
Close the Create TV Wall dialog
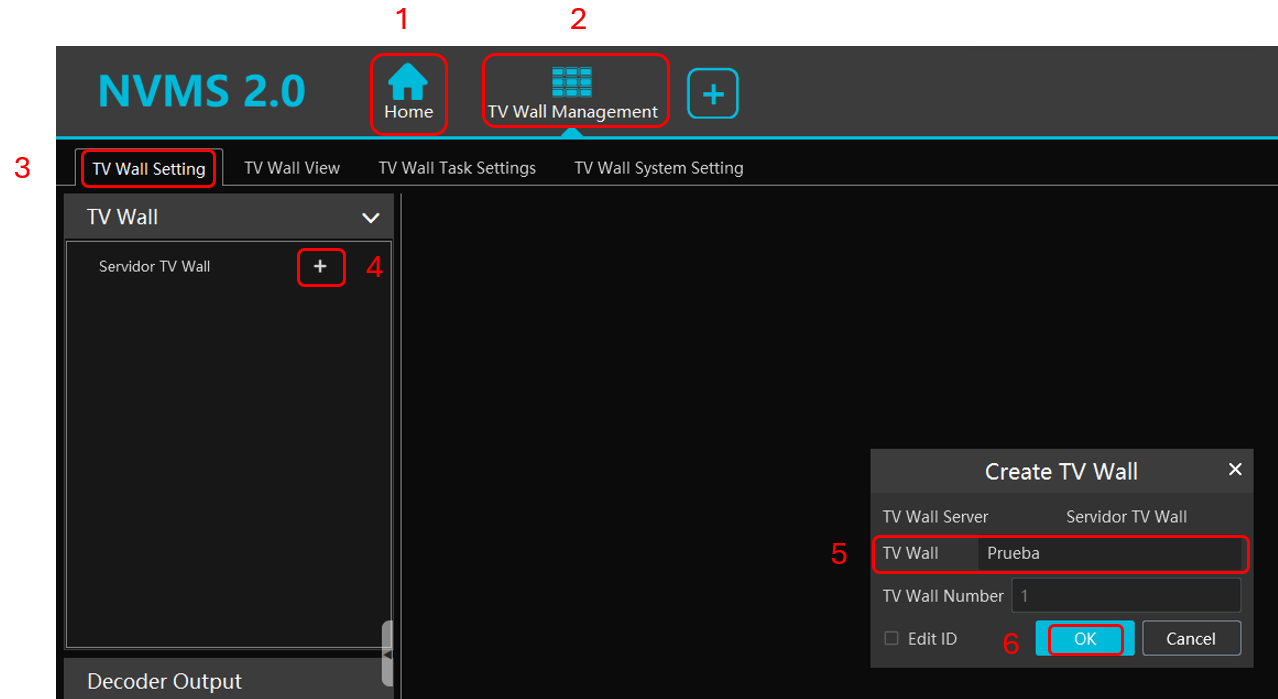[1235, 470]
